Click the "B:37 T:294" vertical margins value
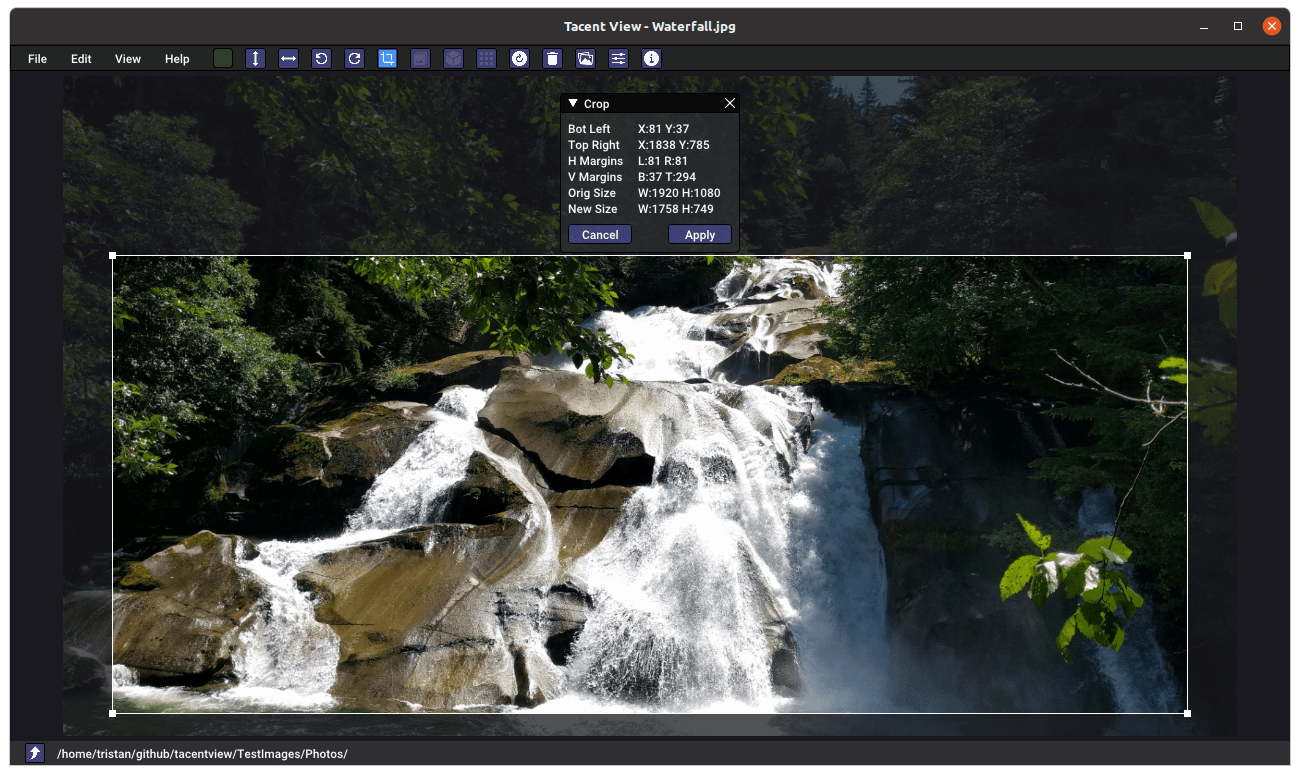1300x775 pixels. coord(667,177)
